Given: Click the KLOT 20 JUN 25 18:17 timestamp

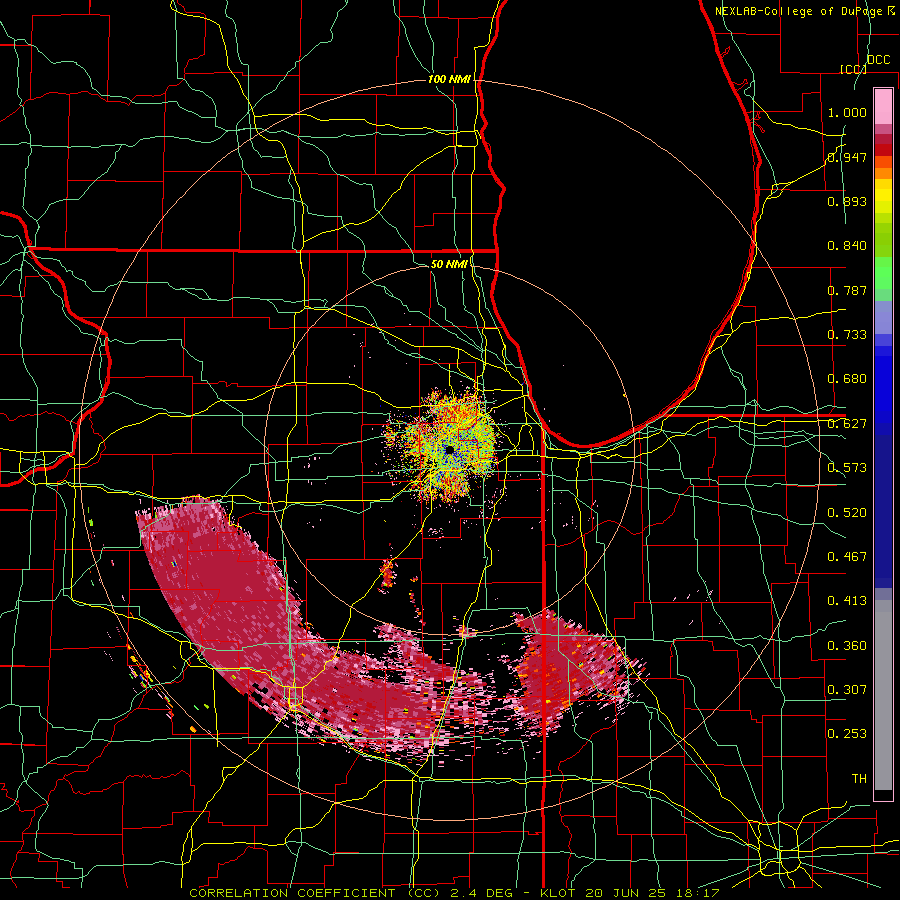Looking at the screenshot, I should [x=630, y=893].
